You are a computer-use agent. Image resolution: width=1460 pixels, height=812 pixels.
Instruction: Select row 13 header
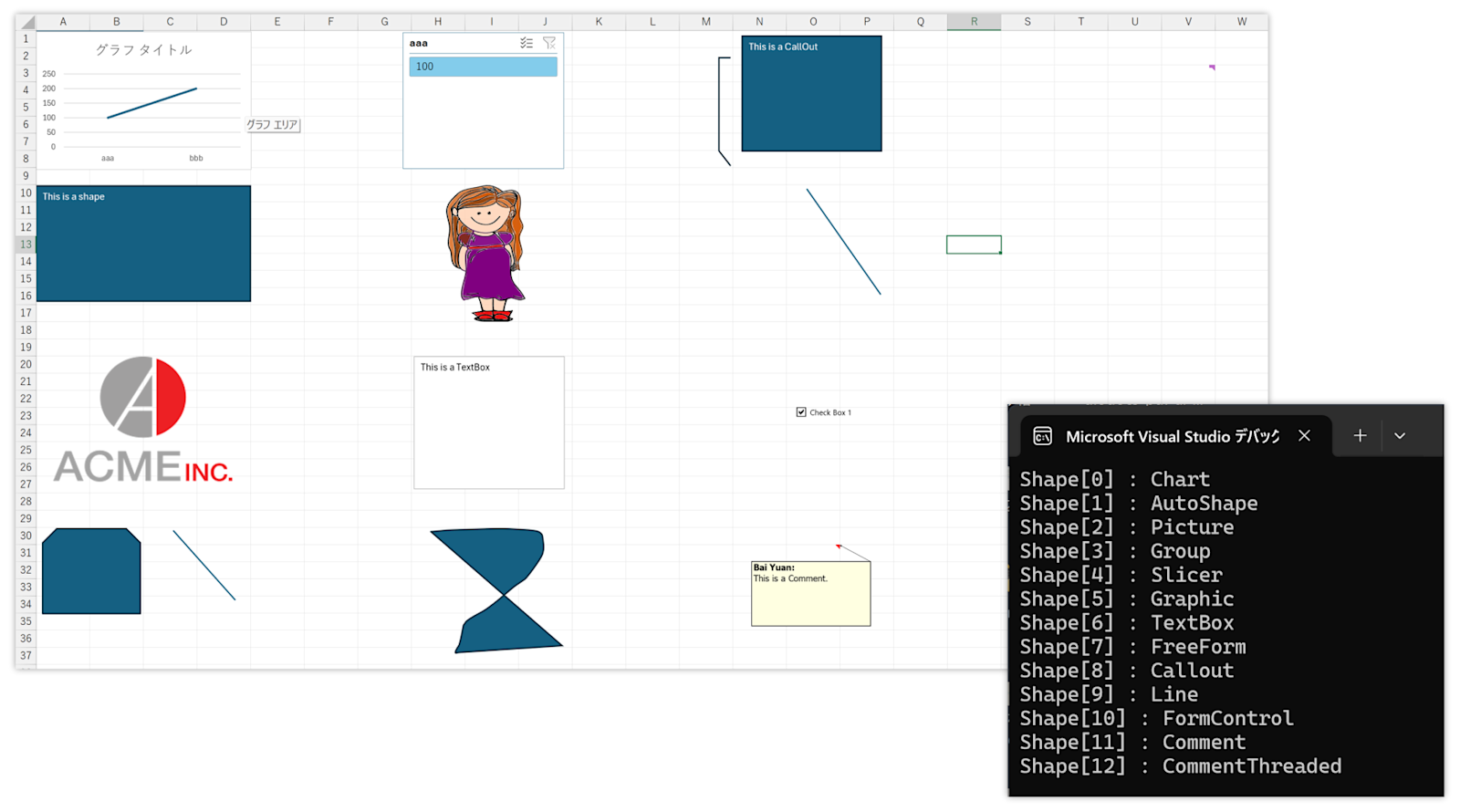tap(26, 245)
